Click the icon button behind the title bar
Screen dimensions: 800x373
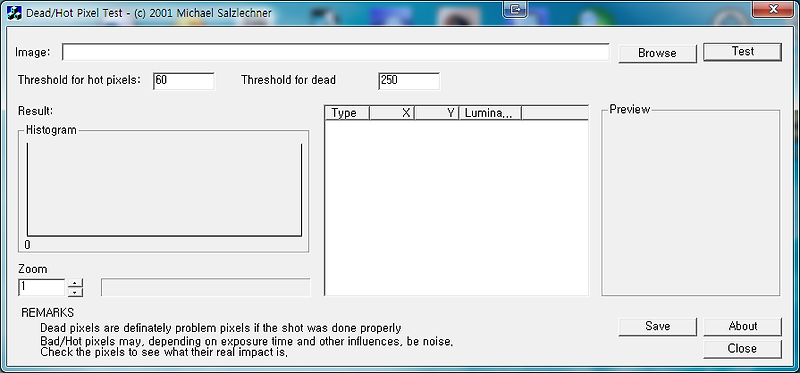click(x=515, y=9)
